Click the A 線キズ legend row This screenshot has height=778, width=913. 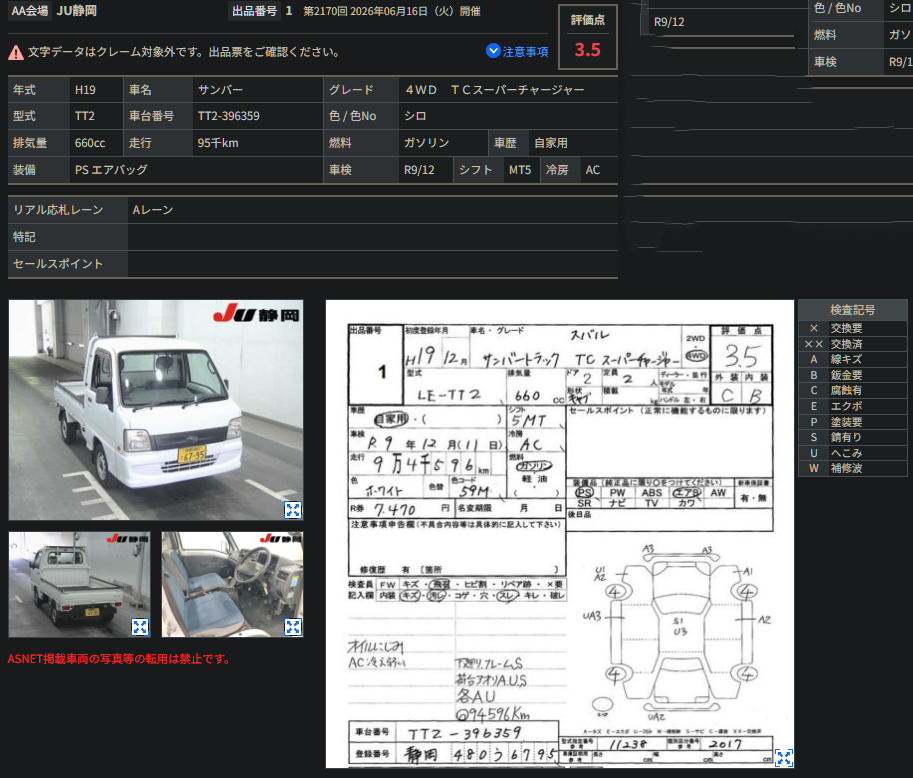(x=852, y=359)
